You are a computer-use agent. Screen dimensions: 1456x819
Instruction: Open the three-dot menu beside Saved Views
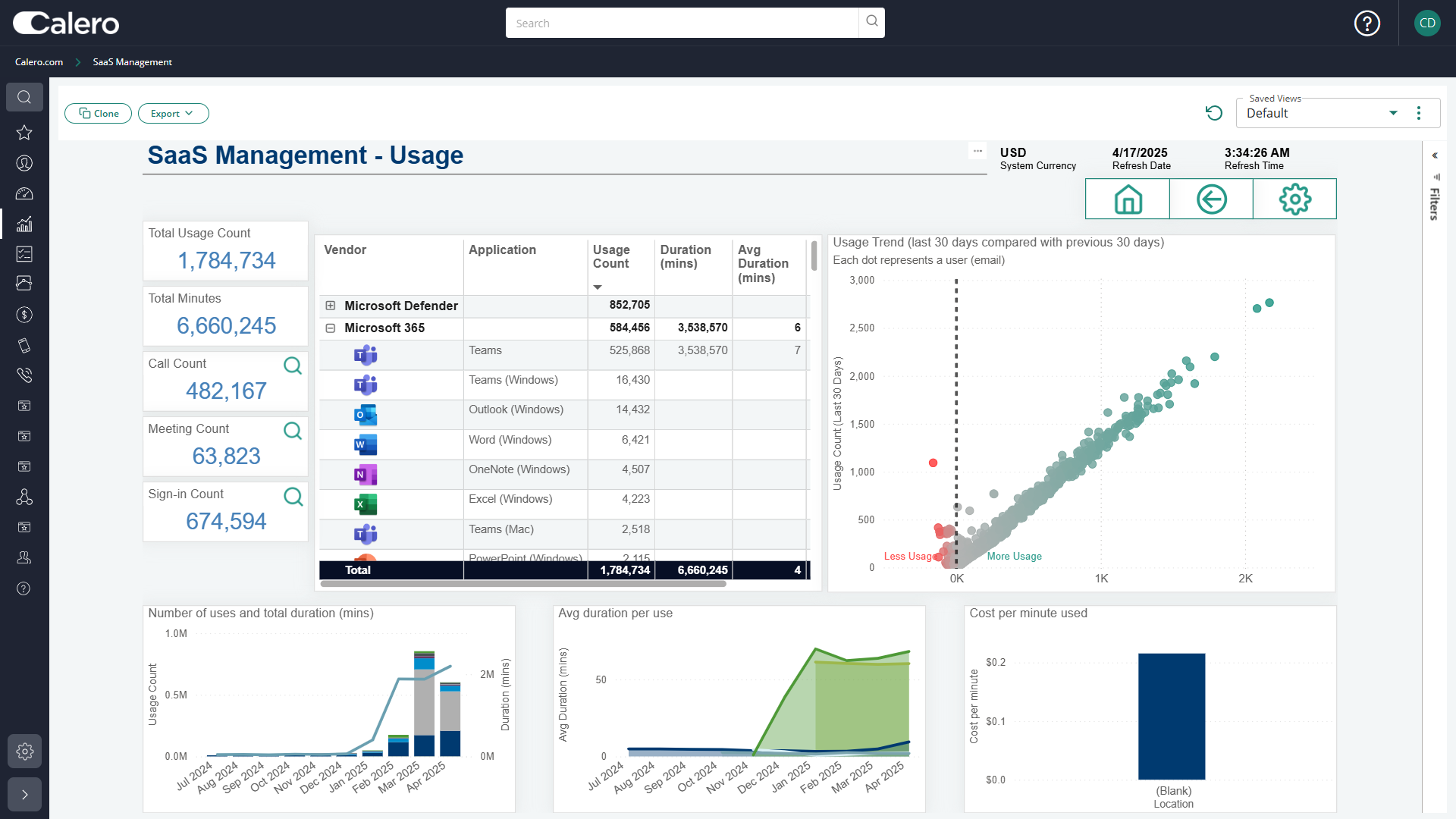[x=1420, y=112]
